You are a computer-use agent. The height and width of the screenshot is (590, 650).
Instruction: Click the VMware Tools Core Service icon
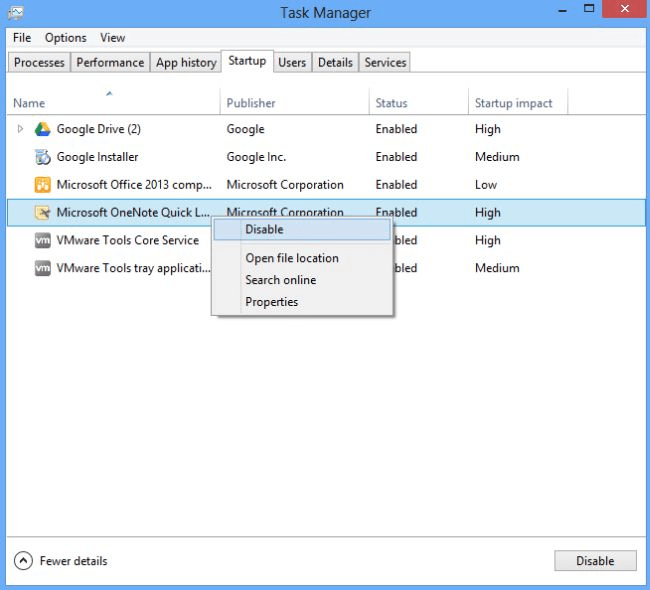tap(43, 240)
